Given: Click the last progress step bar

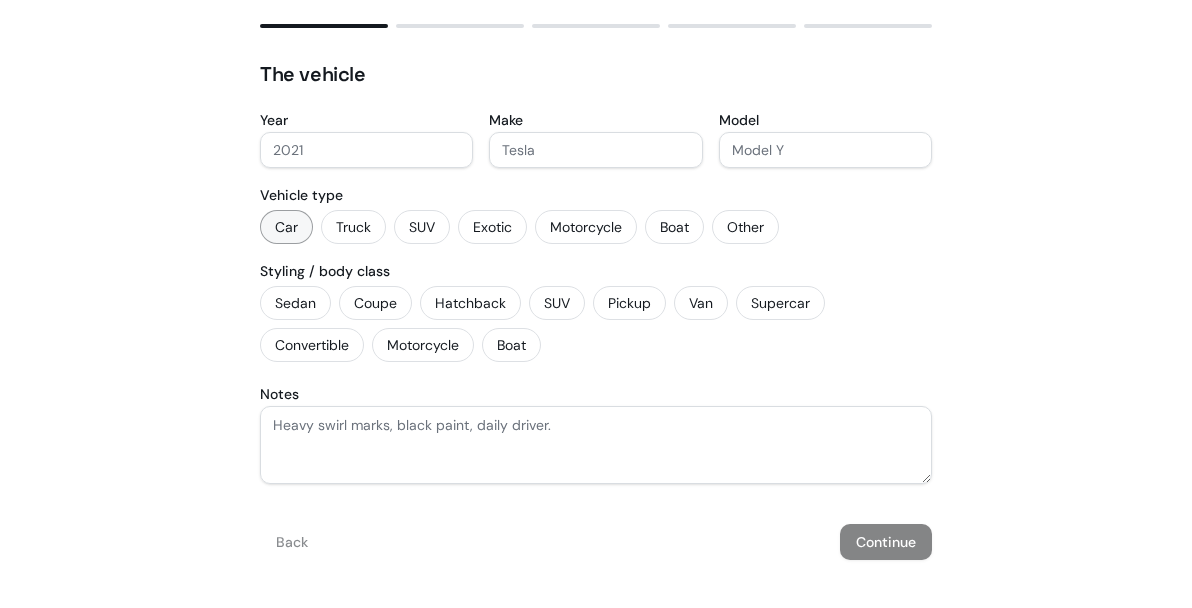Looking at the screenshot, I should point(868,26).
